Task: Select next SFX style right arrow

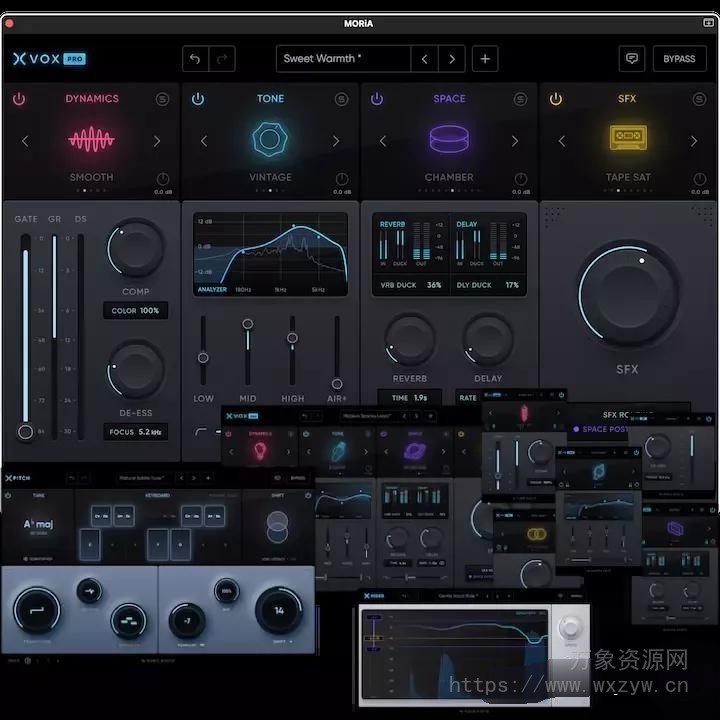Action: point(693,141)
